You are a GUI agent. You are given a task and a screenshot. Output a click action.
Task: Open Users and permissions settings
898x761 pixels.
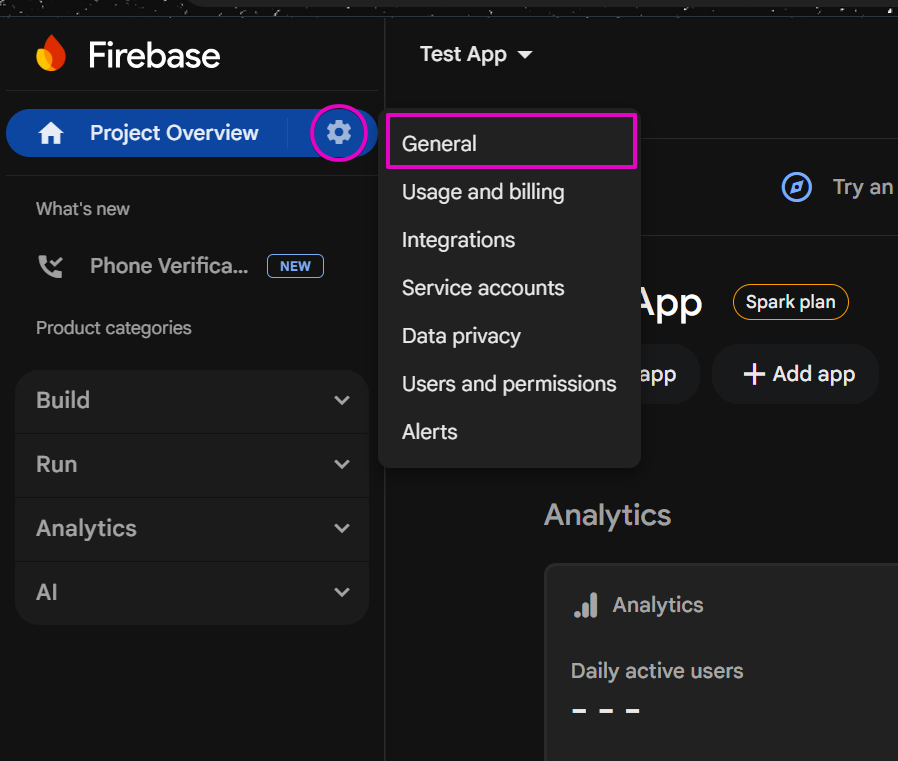[509, 384]
